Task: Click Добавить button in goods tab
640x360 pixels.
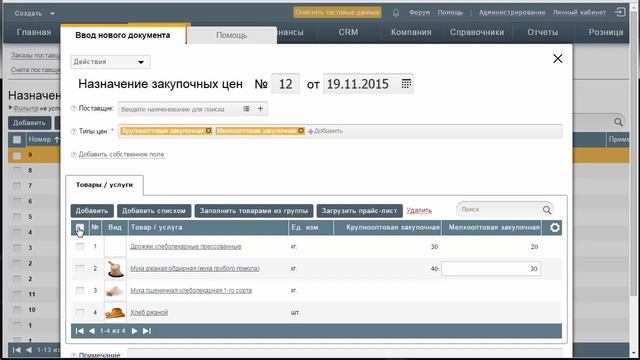Action: point(92,211)
